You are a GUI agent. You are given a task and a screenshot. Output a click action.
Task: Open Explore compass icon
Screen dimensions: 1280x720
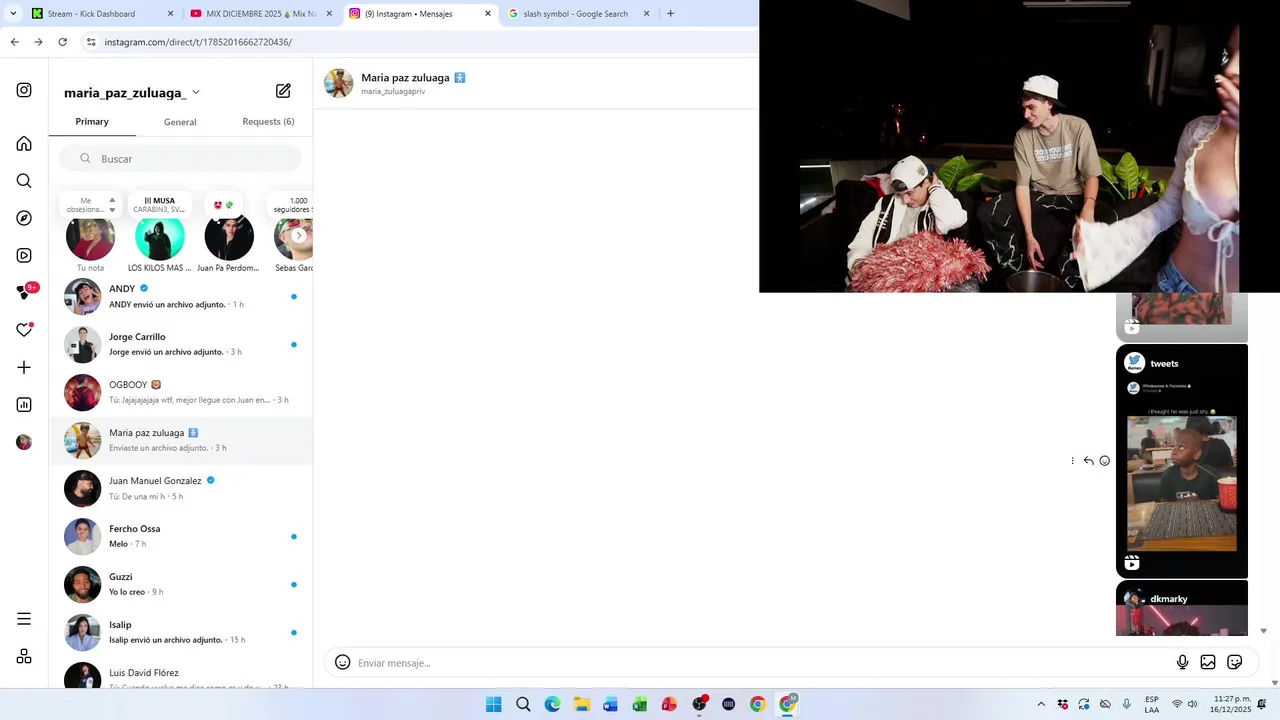(x=24, y=218)
